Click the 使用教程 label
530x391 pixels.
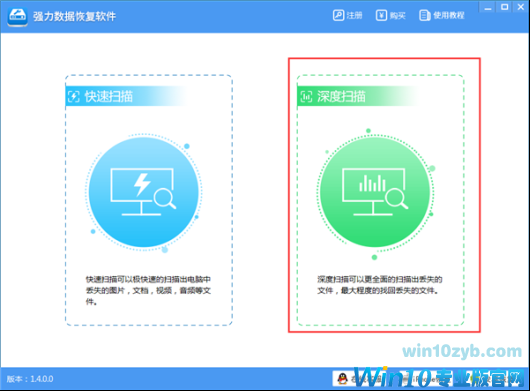(449, 16)
